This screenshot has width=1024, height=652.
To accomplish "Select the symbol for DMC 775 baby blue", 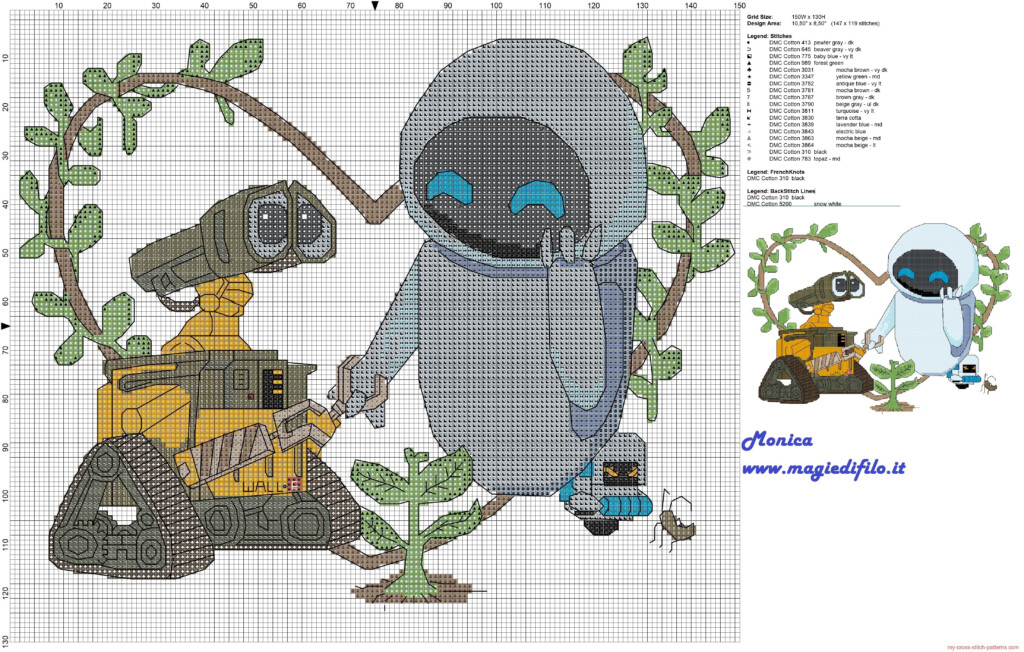I will tap(749, 56).
